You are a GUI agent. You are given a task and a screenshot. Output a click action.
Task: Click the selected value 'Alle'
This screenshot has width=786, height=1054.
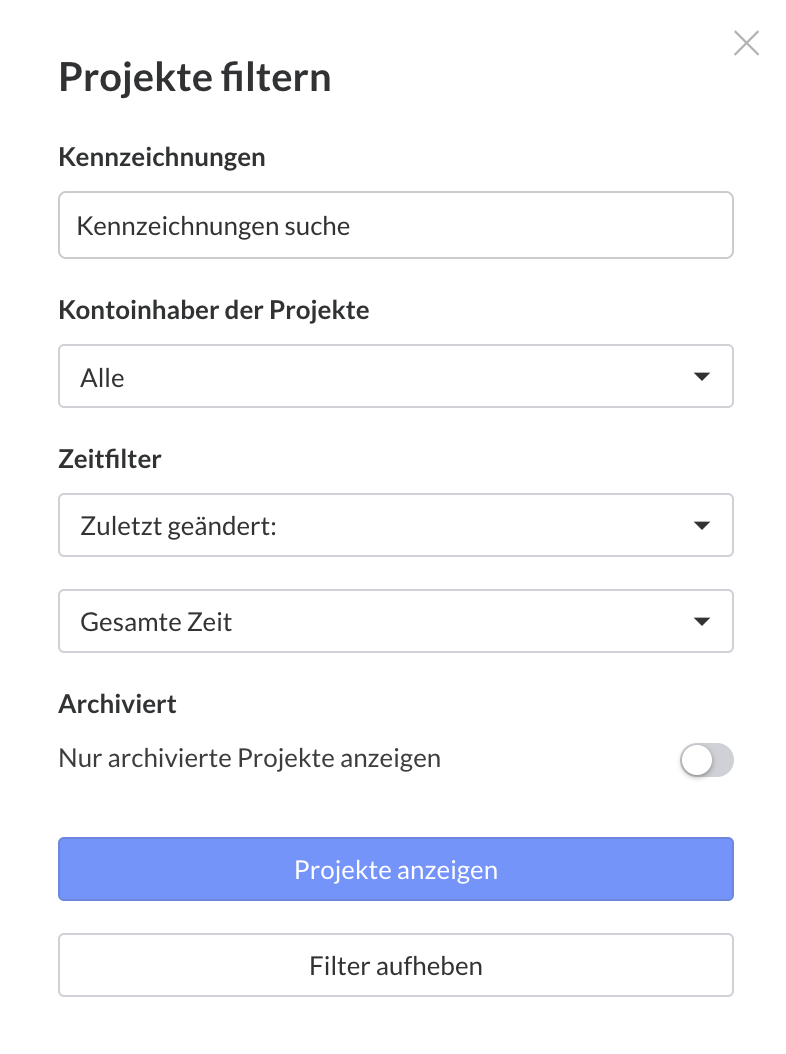point(102,378)
